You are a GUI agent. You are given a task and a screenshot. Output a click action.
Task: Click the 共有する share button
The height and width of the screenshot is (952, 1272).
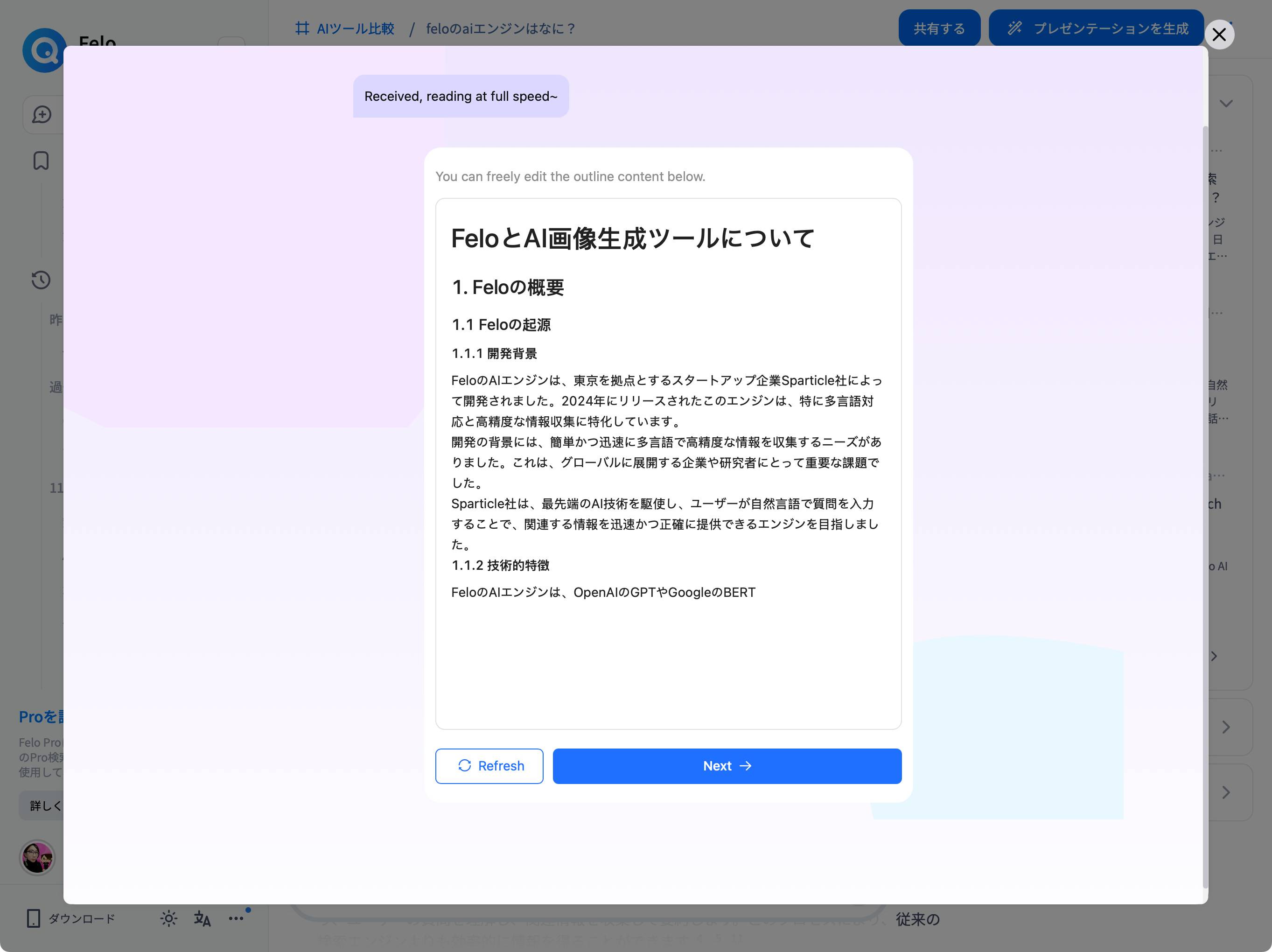pos(939,28)
